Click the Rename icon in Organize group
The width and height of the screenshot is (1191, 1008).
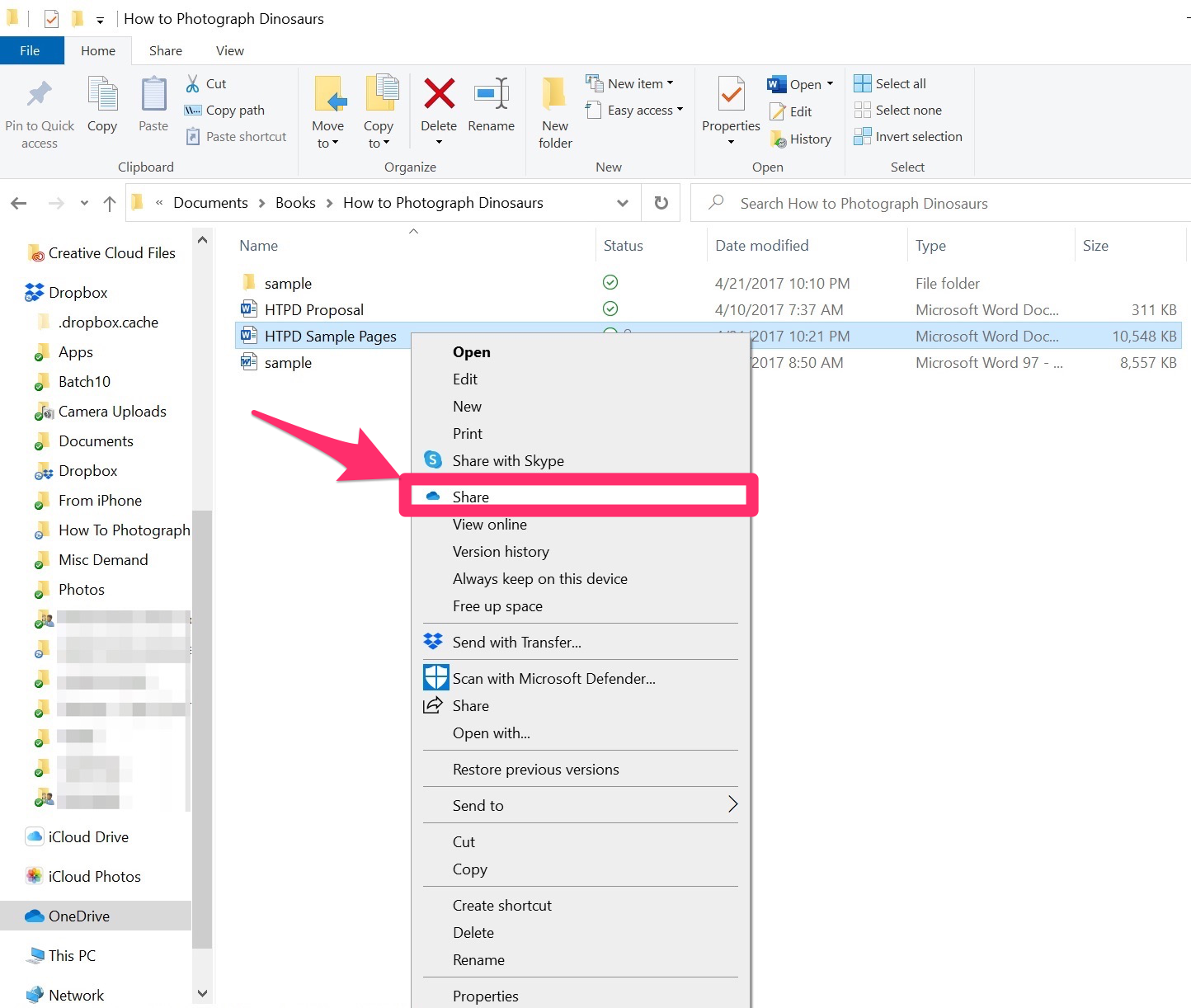tap(492, 95)
